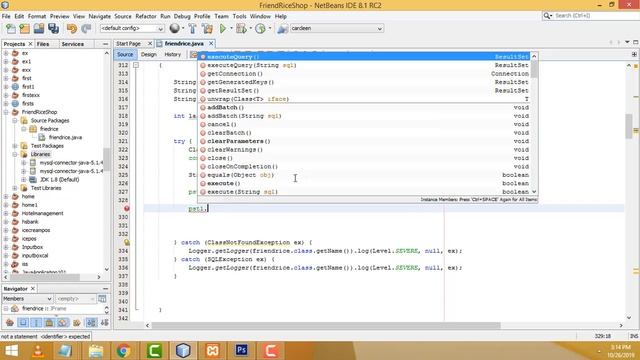
Task: Select getConnection() completion item
Action: point(364,74)
